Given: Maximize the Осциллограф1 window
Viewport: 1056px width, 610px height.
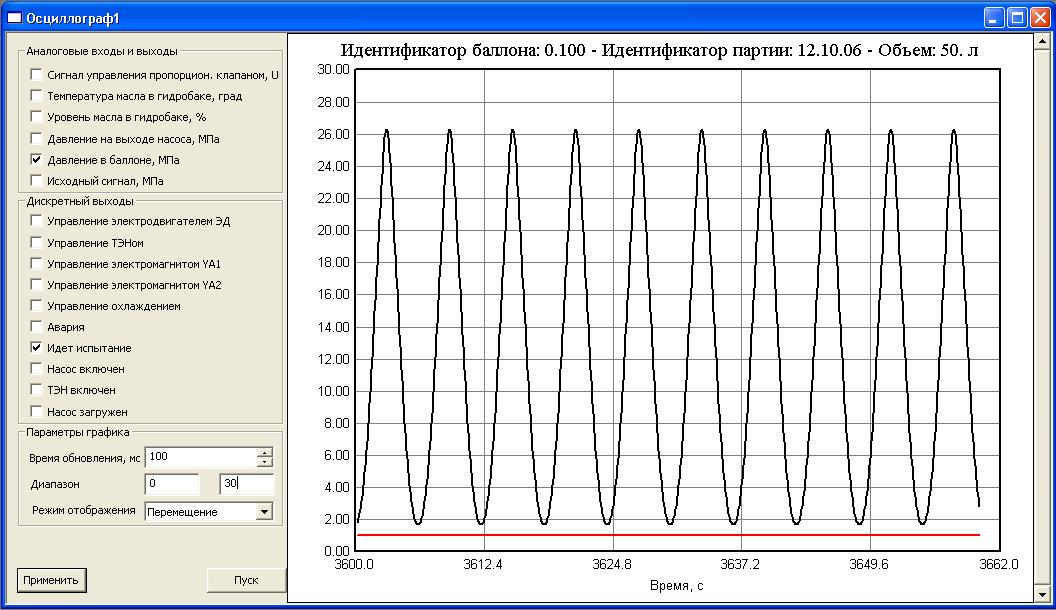Looking at the screenshot, I should (1017, 18).
